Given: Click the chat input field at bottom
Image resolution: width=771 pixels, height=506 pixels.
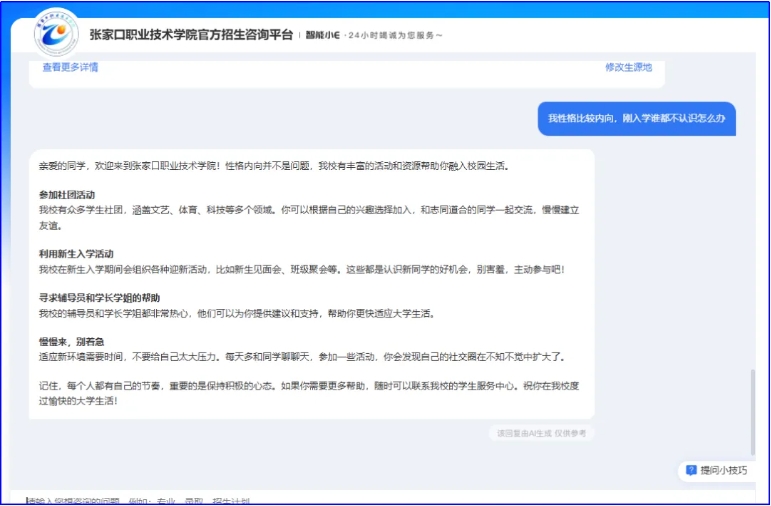Looking at the screenshot, I should point(383,498).
